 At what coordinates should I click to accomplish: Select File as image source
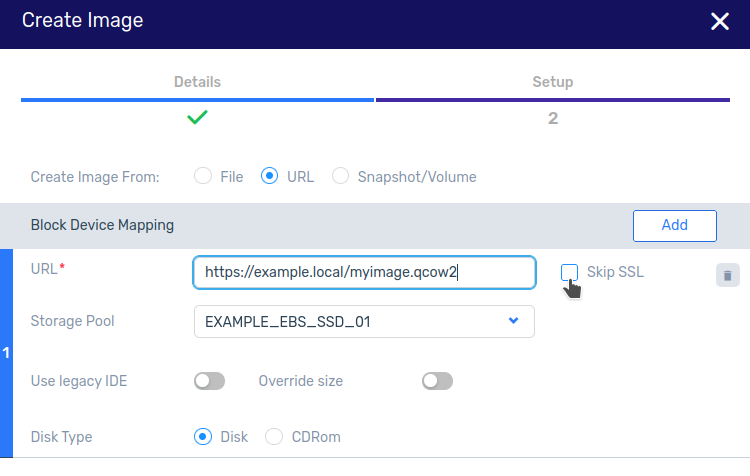coord(203,176)
